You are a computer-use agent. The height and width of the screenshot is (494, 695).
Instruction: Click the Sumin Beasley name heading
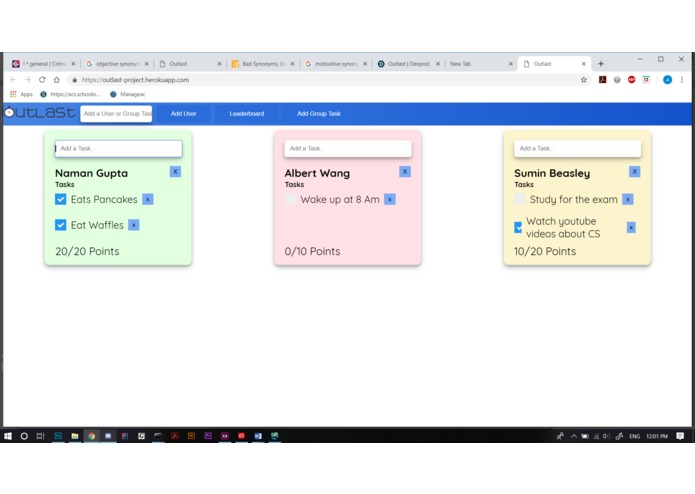click(x=552, y=173)
